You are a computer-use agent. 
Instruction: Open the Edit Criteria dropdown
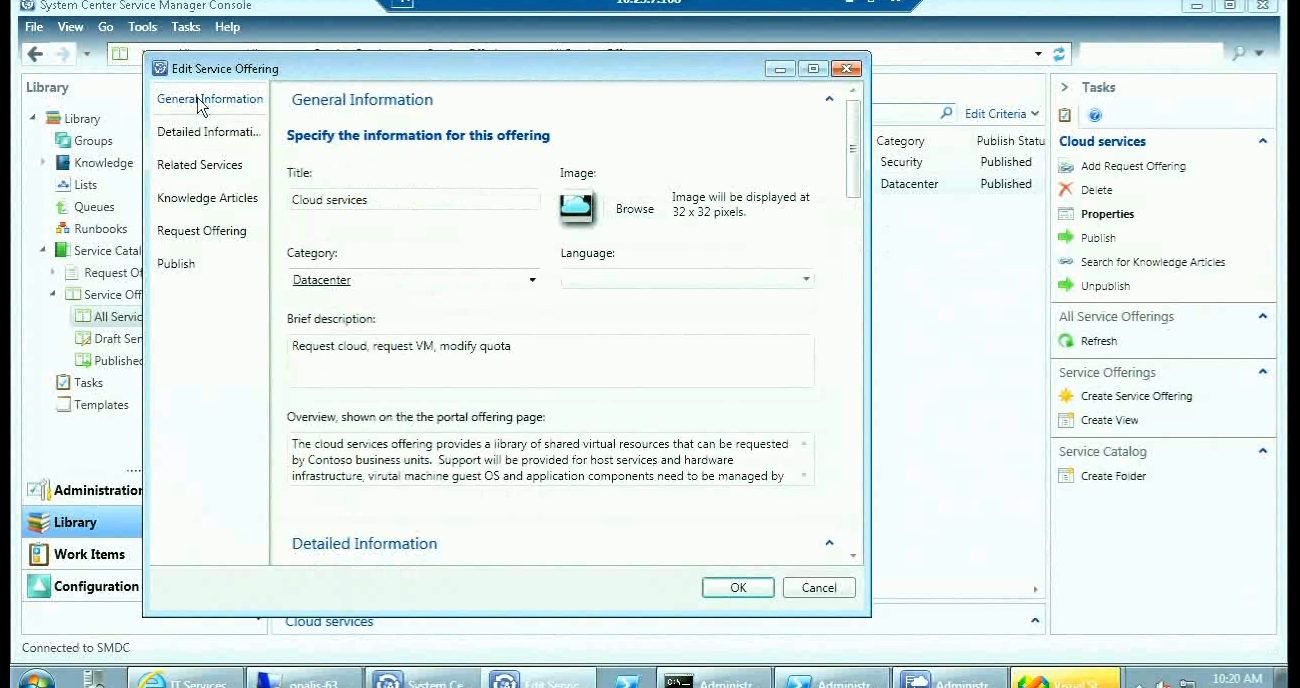tap(1002, 114)
